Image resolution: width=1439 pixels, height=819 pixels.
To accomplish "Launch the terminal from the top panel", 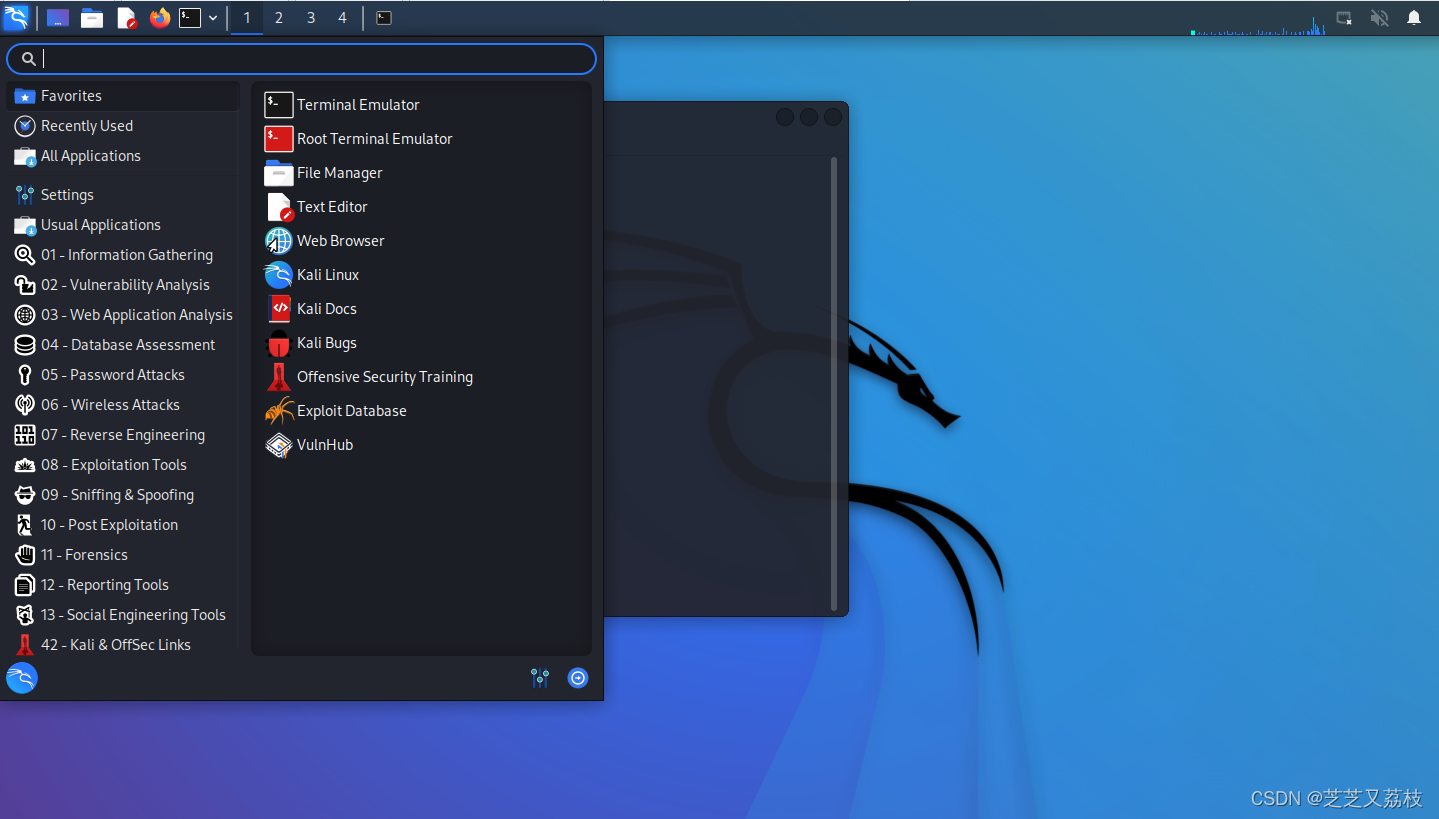I will tap(190, 18).
